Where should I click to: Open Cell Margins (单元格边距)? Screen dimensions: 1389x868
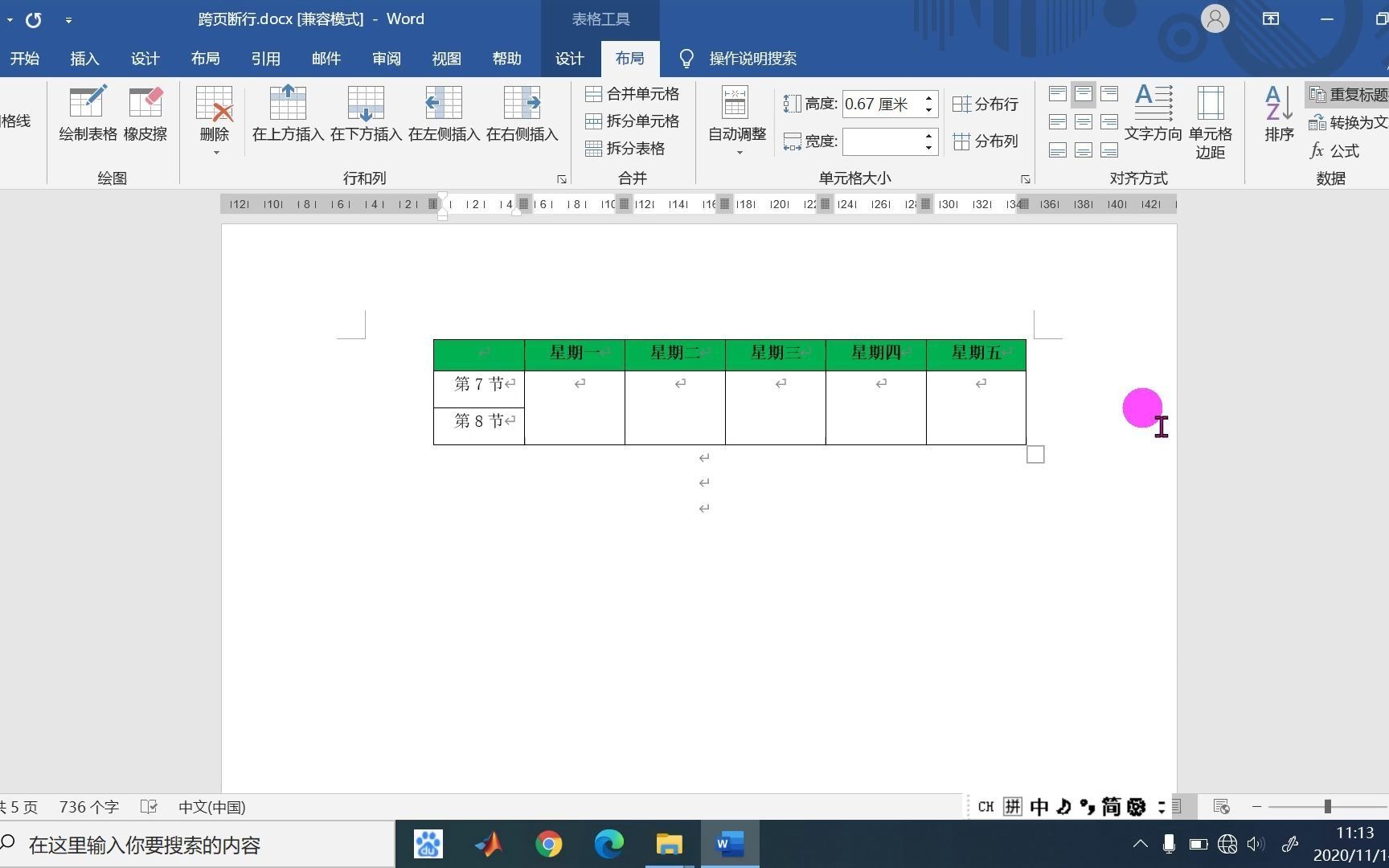[x=1211, y=122]
